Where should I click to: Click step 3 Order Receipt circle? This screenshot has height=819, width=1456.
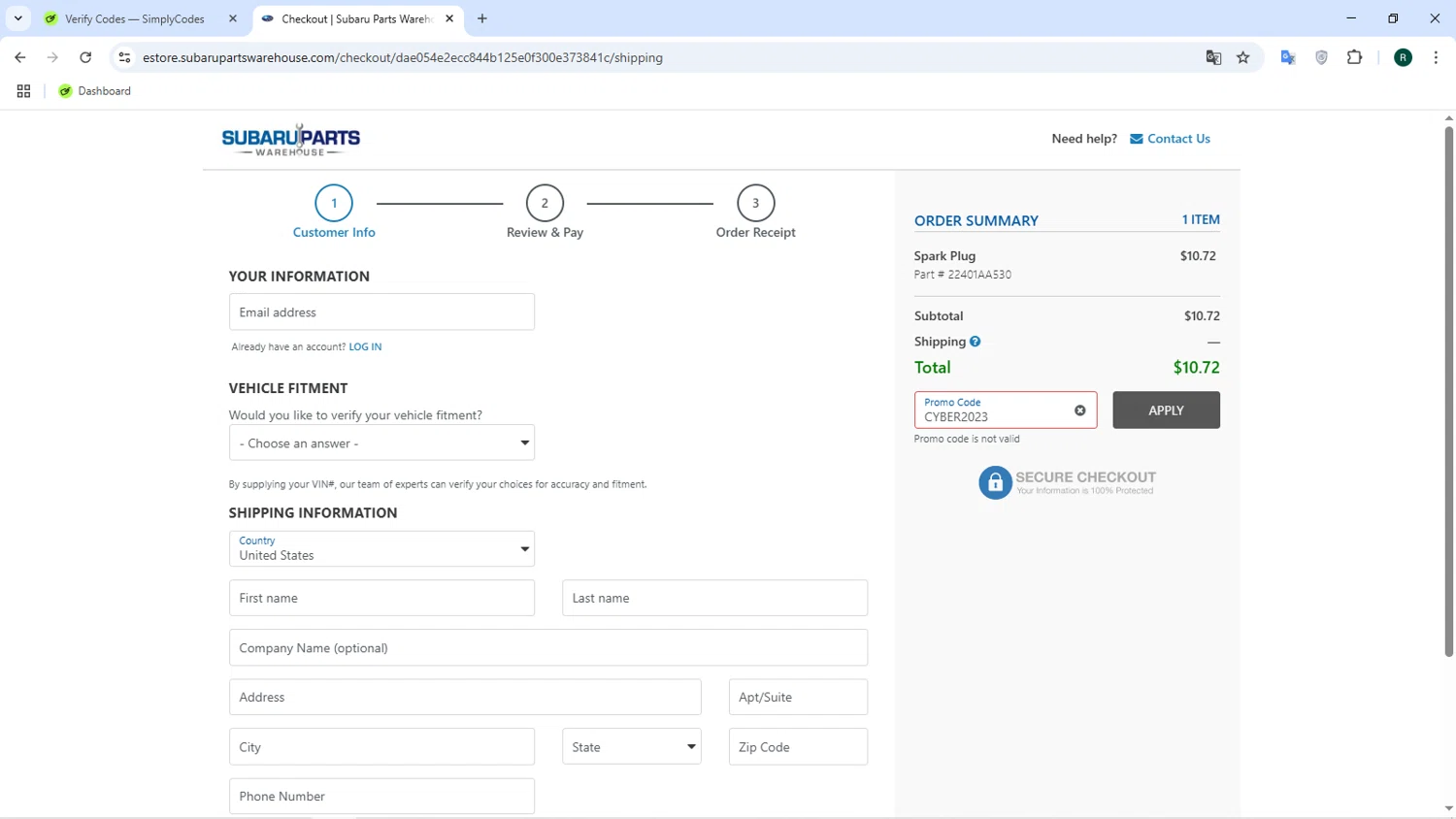[x=755, y=203]
